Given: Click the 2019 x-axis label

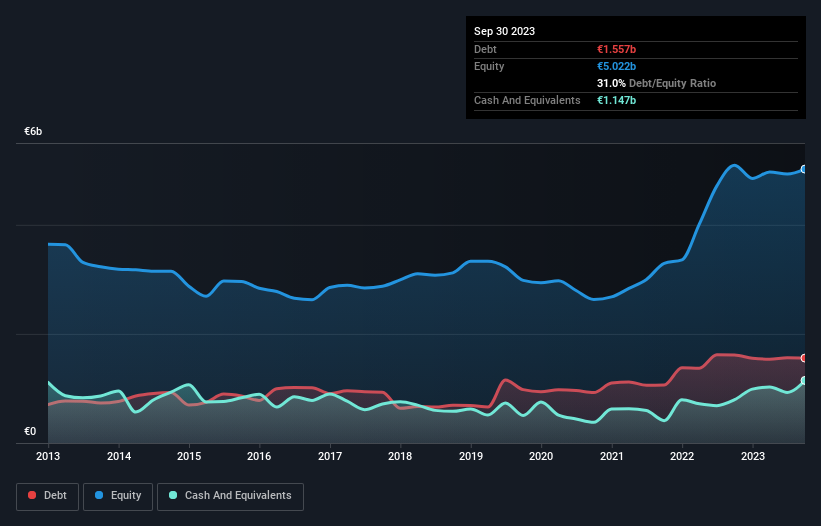Looking at the screenshot, I should pyautogui.click(x=471, y=456).
